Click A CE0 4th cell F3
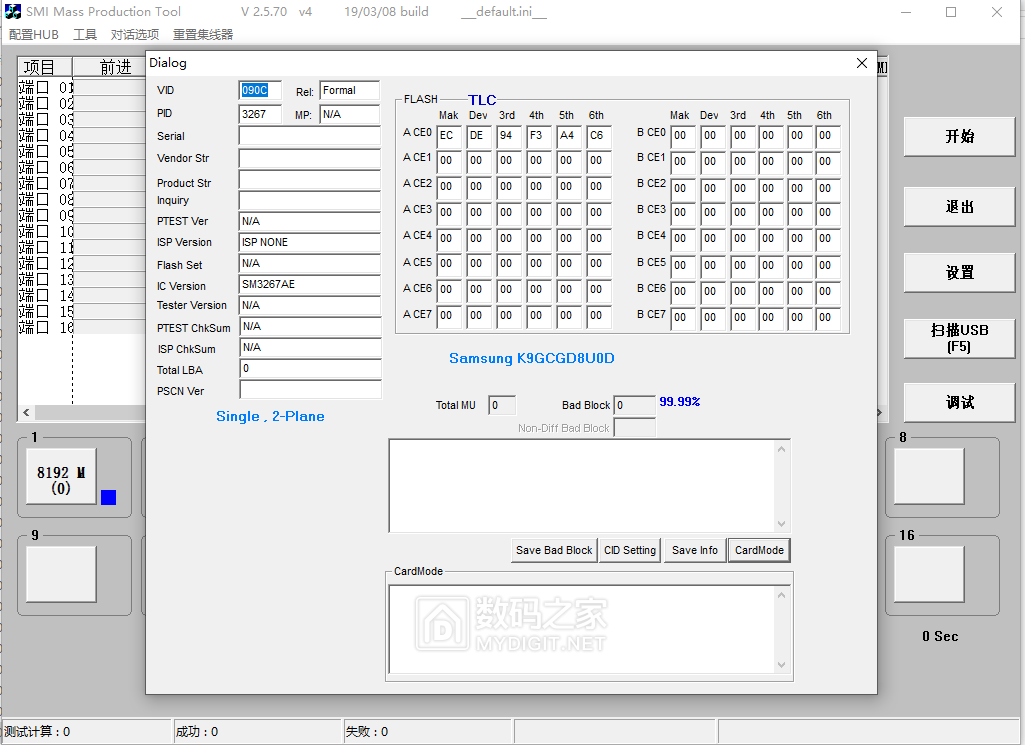The width and height of the screenshot is (1025, 745). tap(539, 136)
